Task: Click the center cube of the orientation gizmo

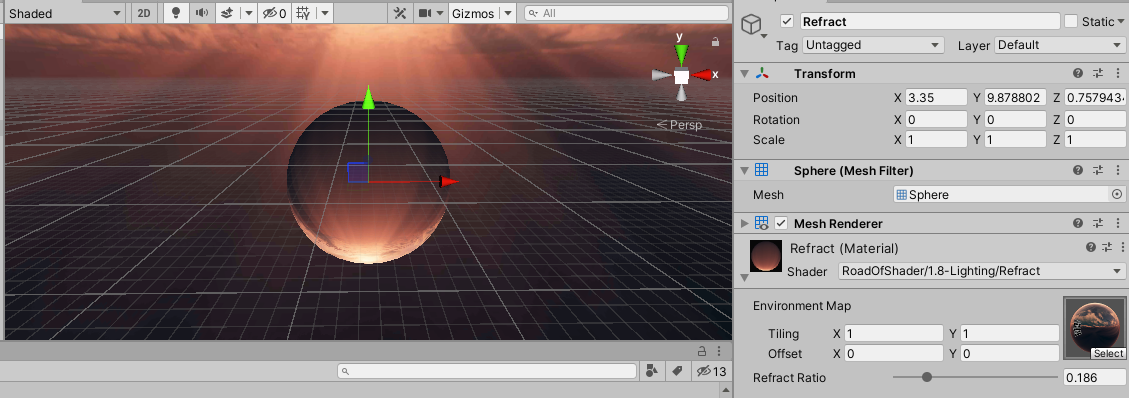Action: (681, 76)
